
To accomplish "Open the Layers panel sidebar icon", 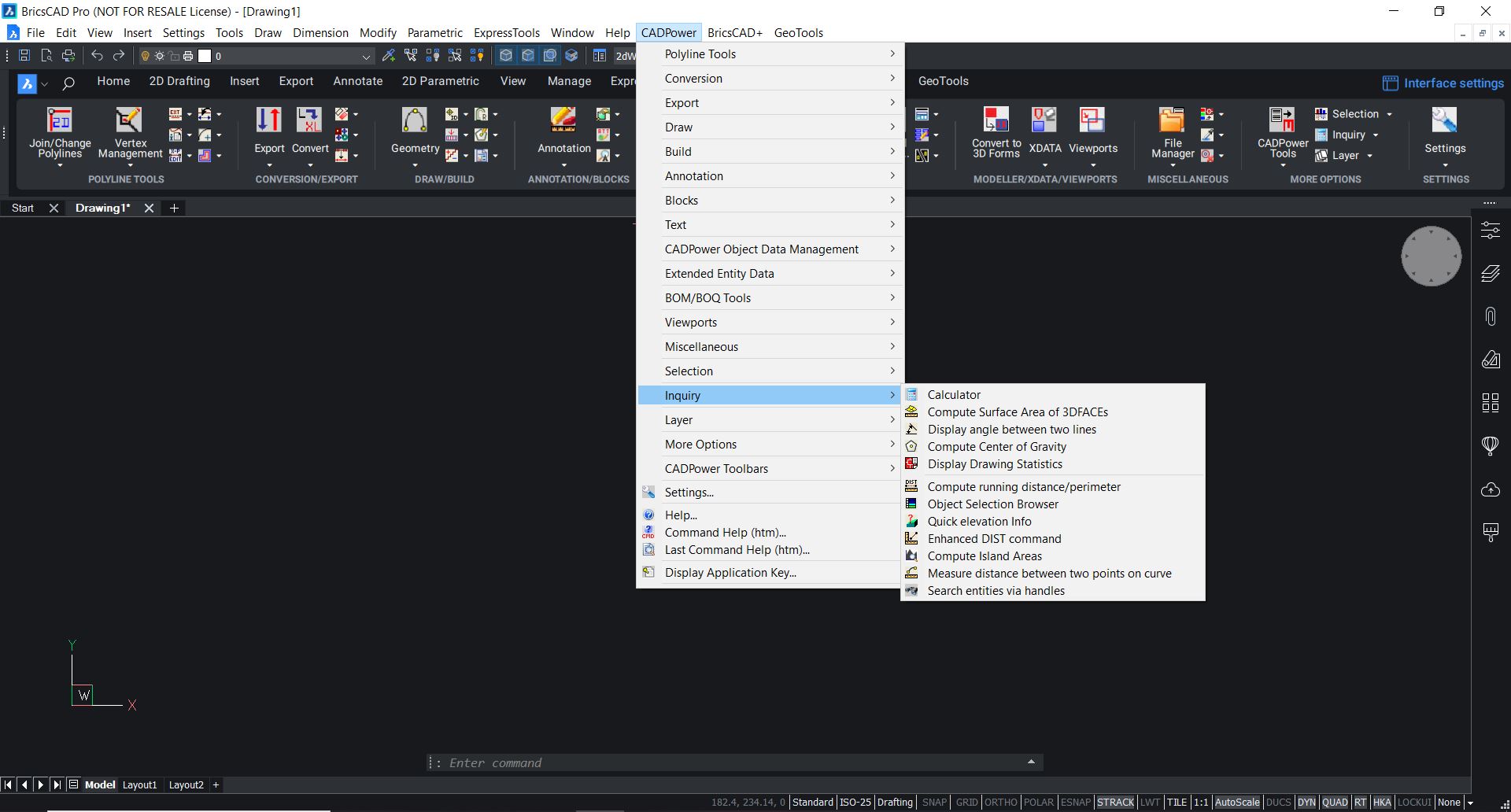I will (x=1491, y=274).
